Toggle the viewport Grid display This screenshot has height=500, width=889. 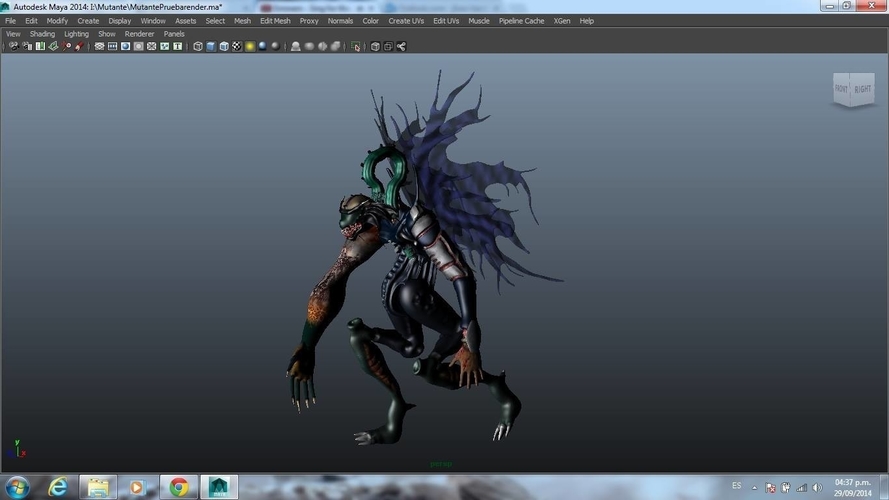99,46
